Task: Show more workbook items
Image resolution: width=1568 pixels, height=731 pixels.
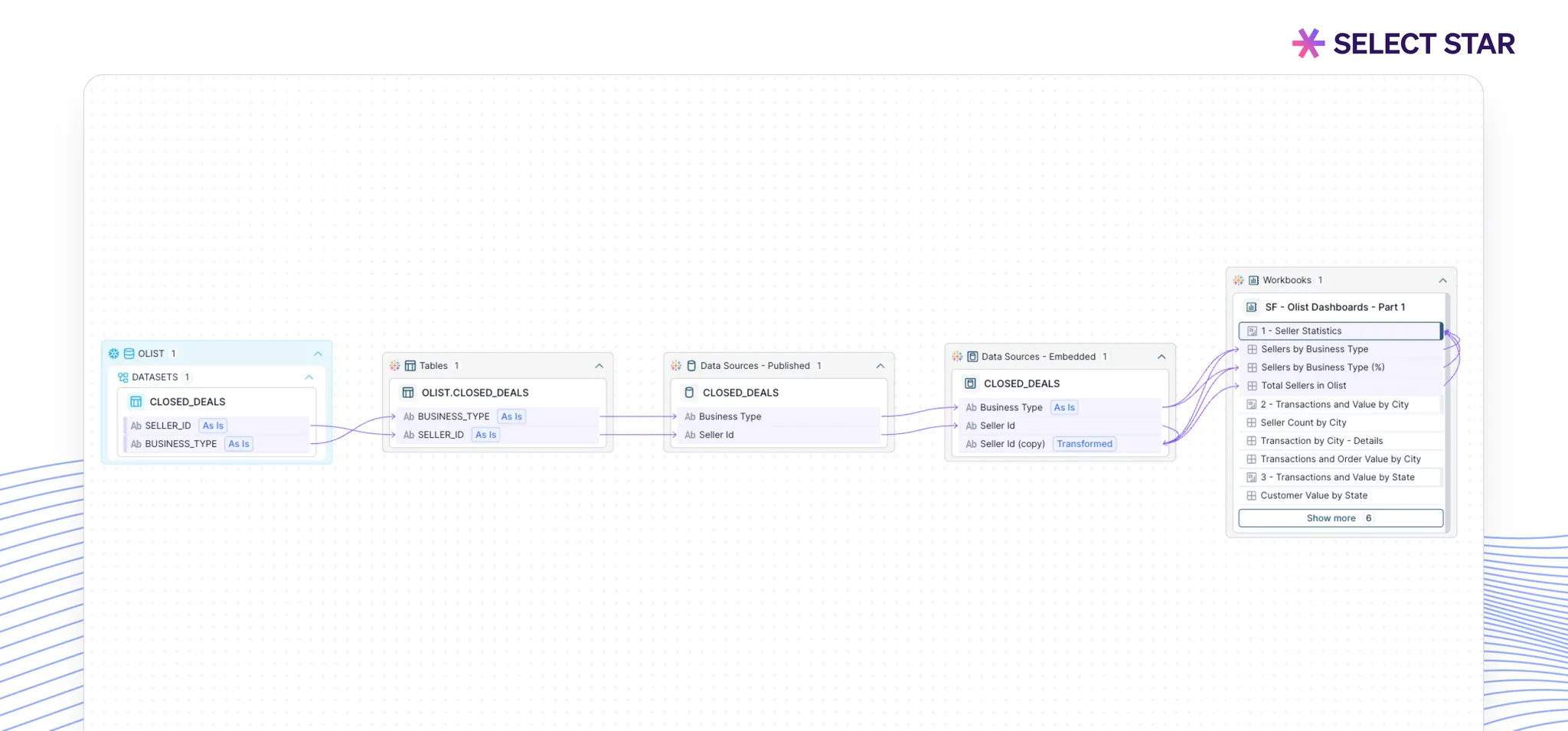Action: (1340, 518)
